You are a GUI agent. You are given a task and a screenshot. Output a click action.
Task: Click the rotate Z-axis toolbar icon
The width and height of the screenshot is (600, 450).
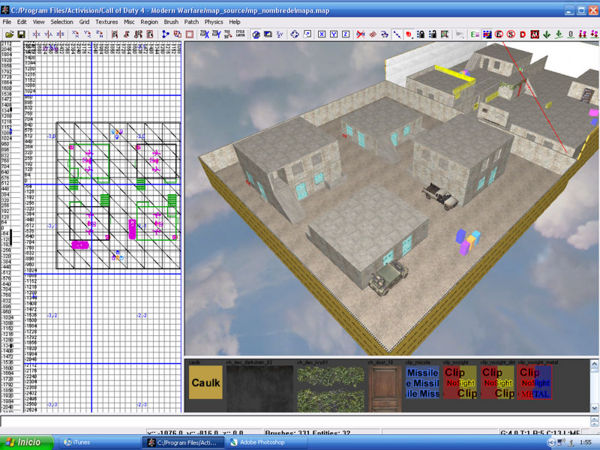point(99,34)
